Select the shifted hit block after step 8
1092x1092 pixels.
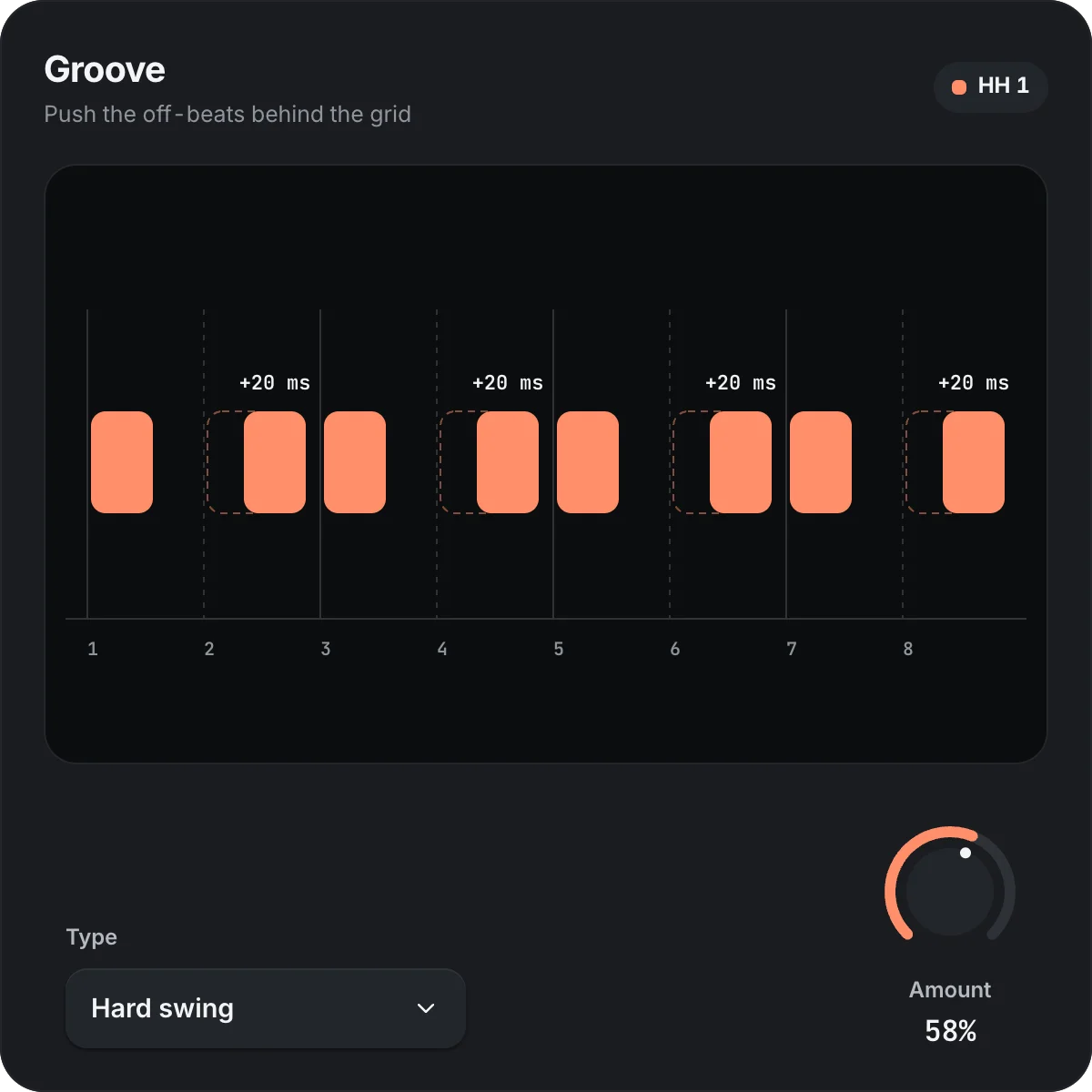click(x=974, y=462)
